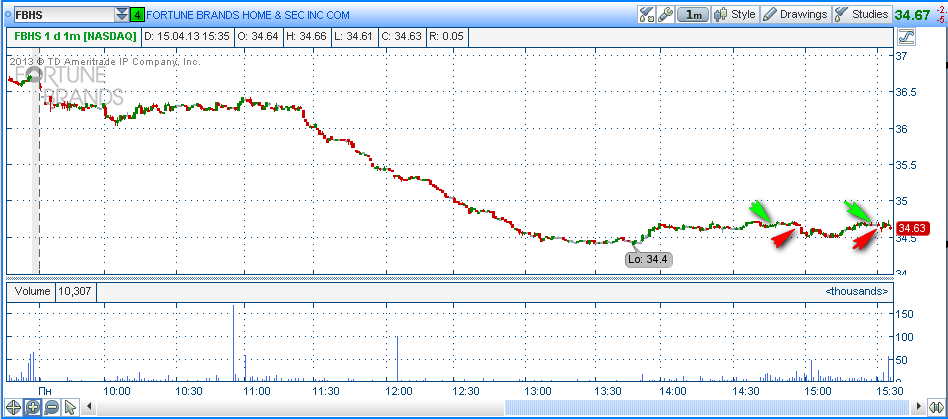Image resolution: width=948 pixels, height=419 pixels.
Task: Click the left scroll arrow on time scrollbar
Action: coord(90,407)
